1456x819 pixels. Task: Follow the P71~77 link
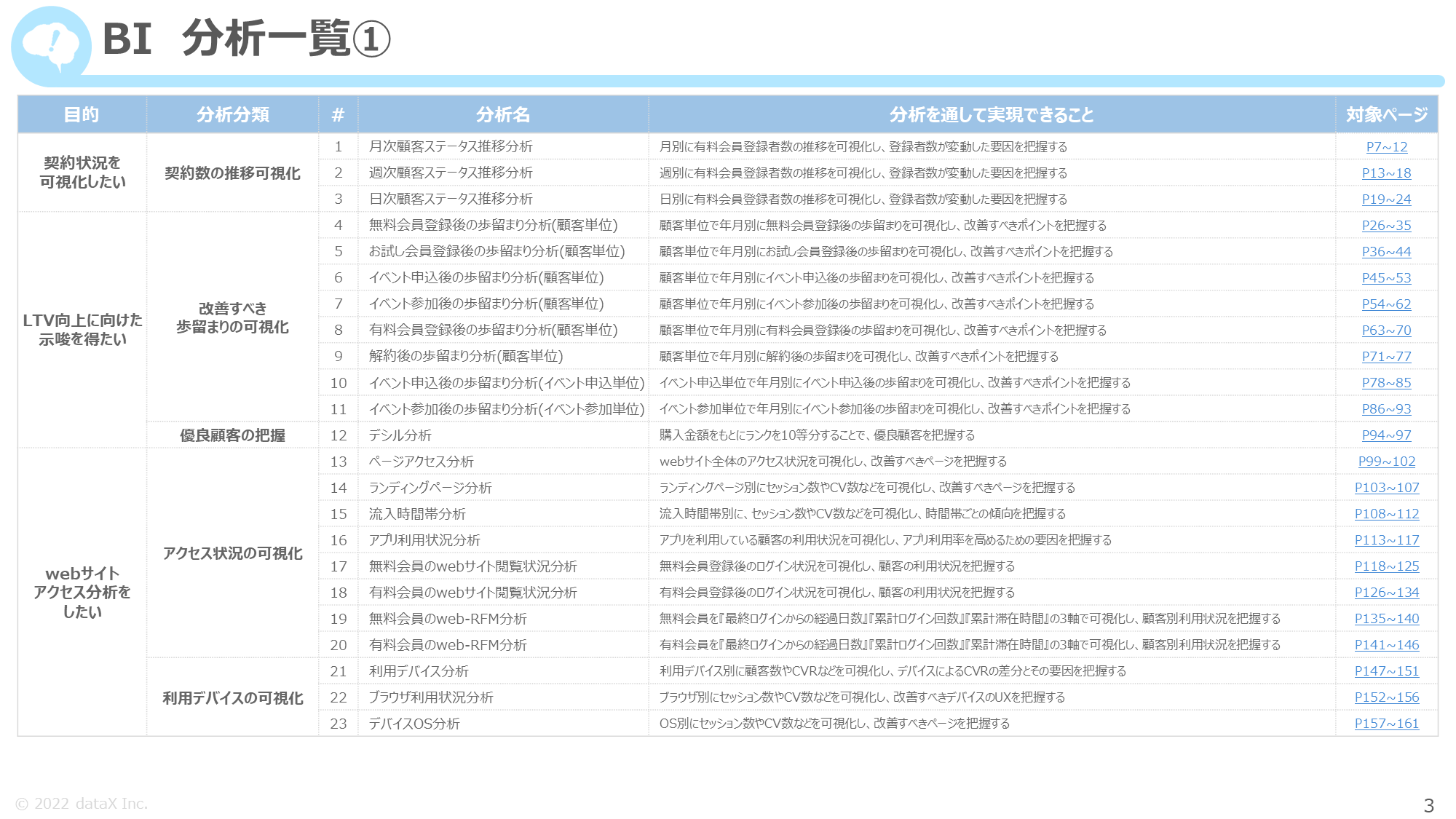coord(1386,356)
